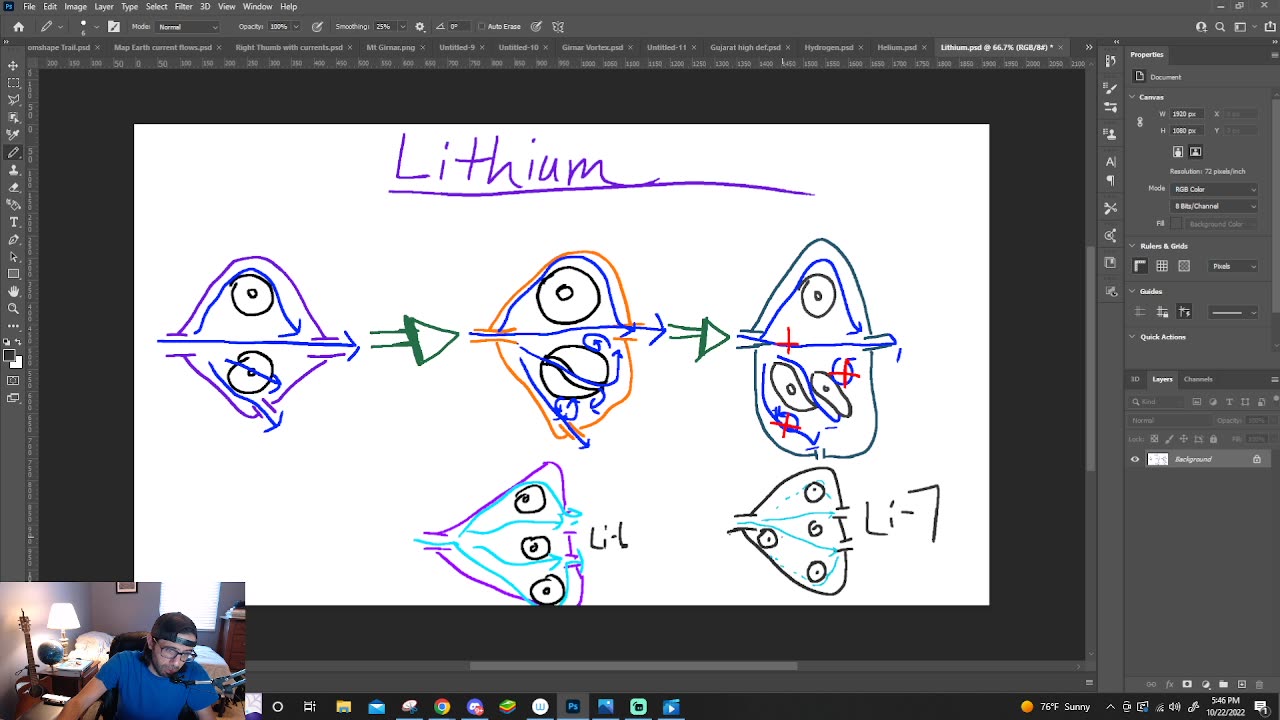Open the Filter menu
1280x720 pixels.
(x=183, y=6)
